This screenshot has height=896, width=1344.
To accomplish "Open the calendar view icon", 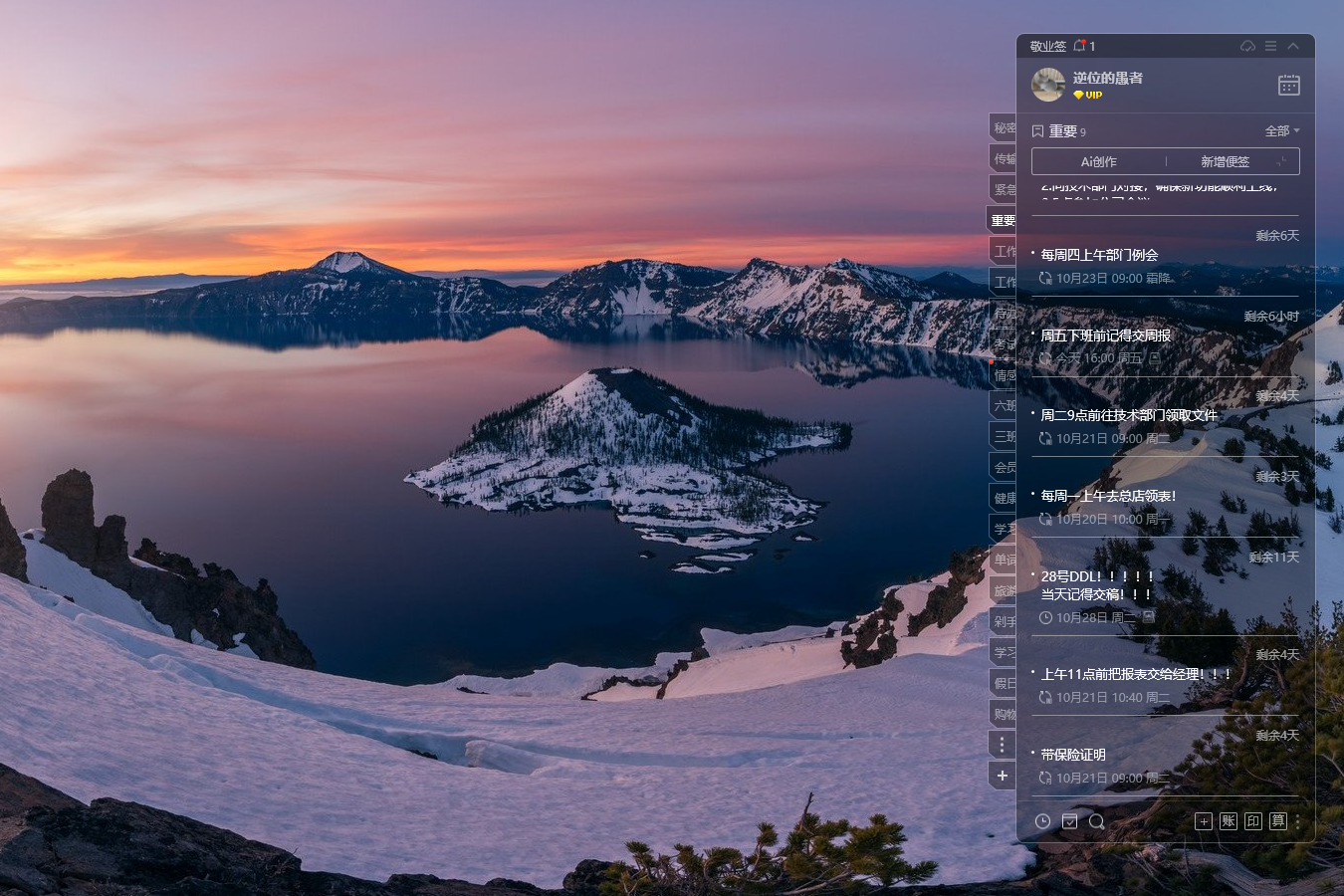I will click(x=1288, y=85).
